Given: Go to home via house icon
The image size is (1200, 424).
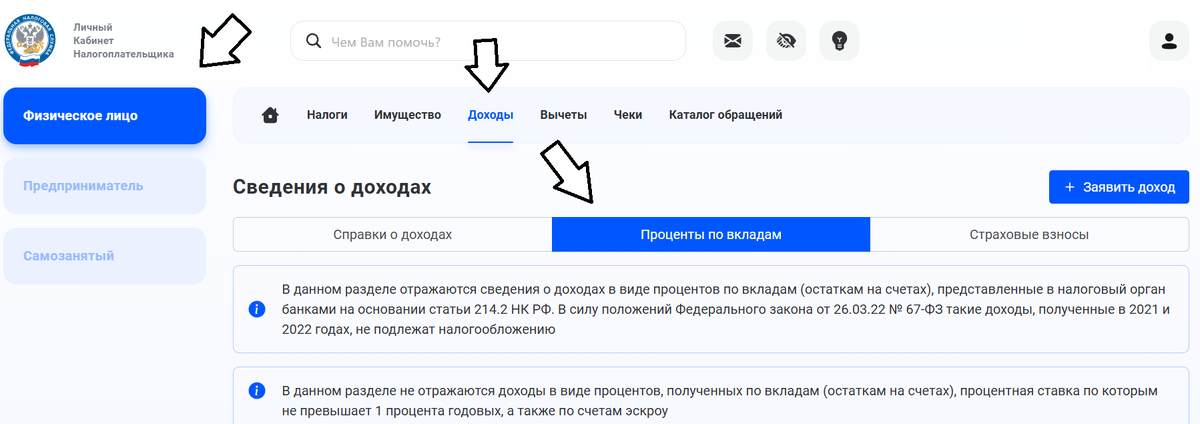Looking at the screenshot, I should tap(270, 115).
